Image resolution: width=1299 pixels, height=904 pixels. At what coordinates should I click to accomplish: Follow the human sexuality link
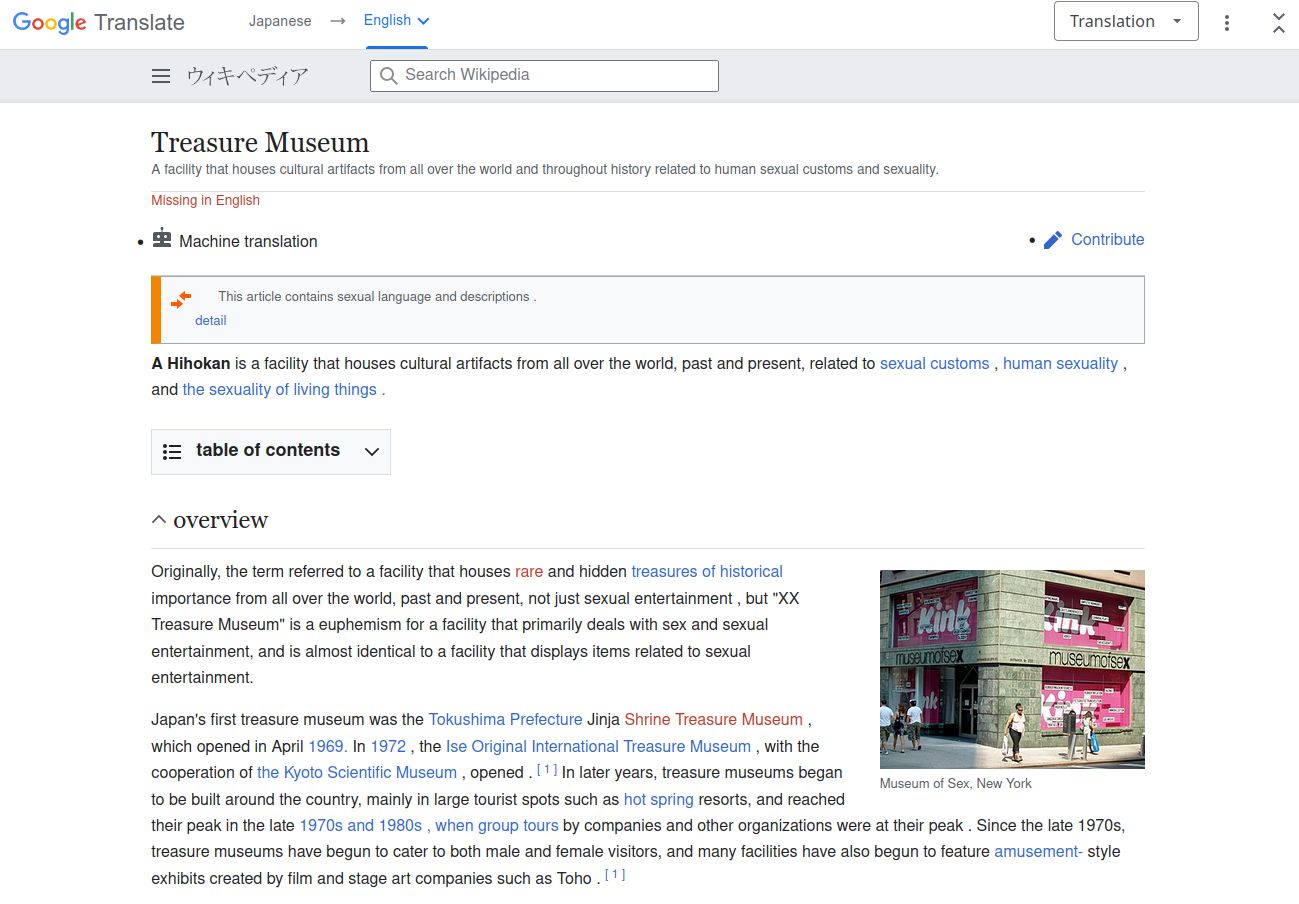1060,364
